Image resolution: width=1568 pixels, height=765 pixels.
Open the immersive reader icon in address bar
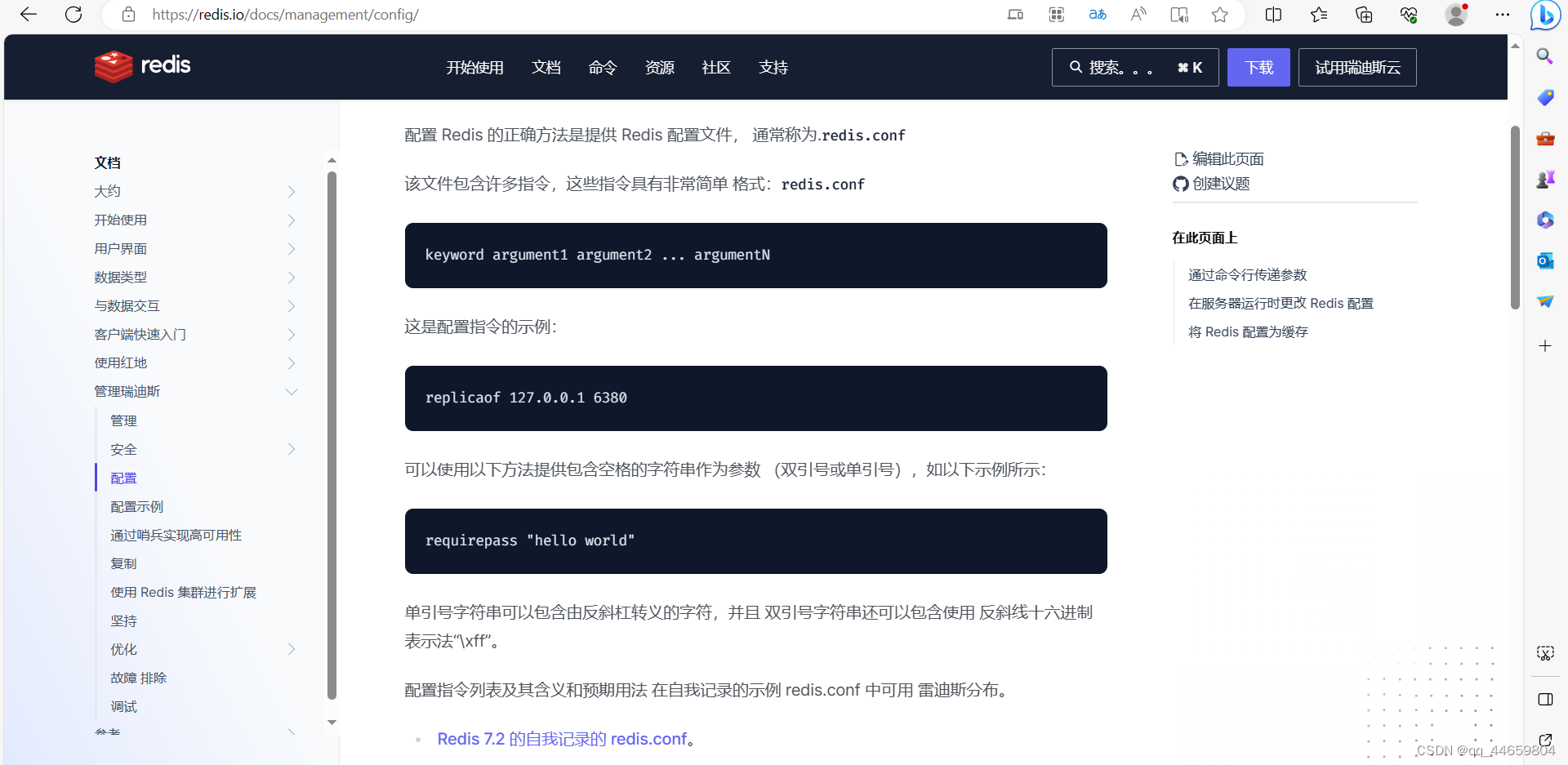click(x=1179, y=15)
